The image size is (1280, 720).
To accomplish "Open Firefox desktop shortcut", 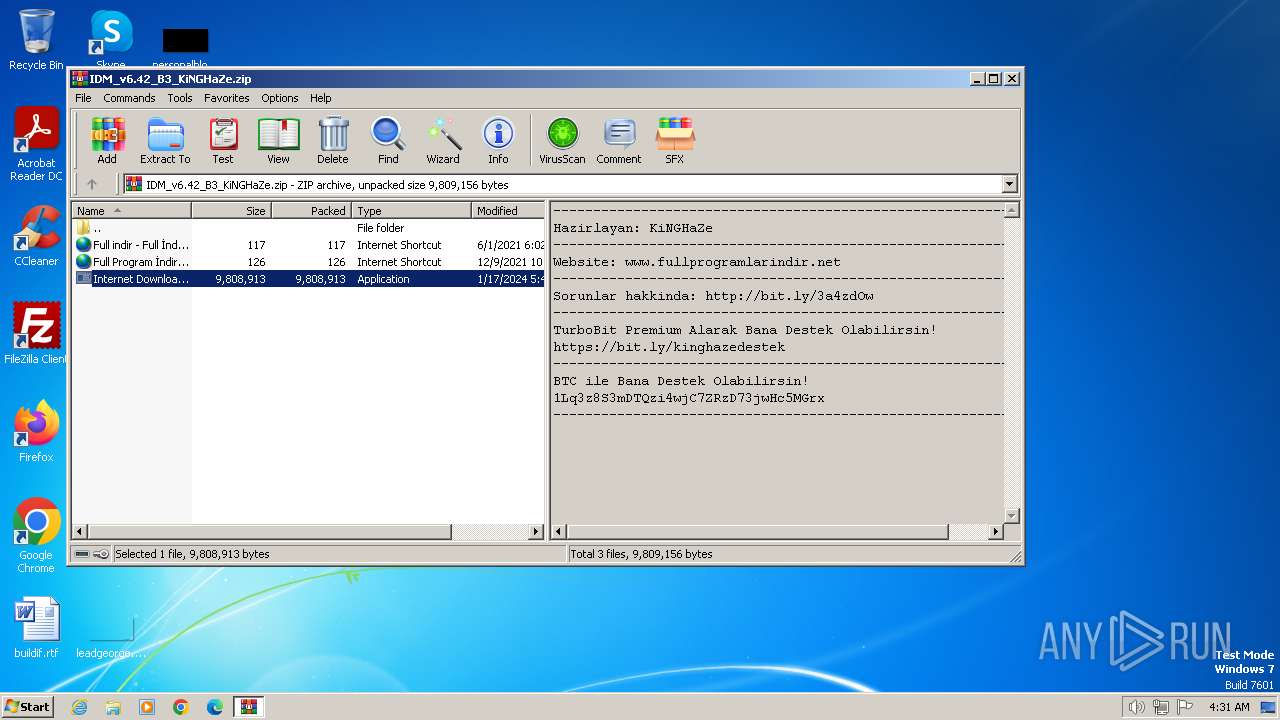I will pos(36,432).
